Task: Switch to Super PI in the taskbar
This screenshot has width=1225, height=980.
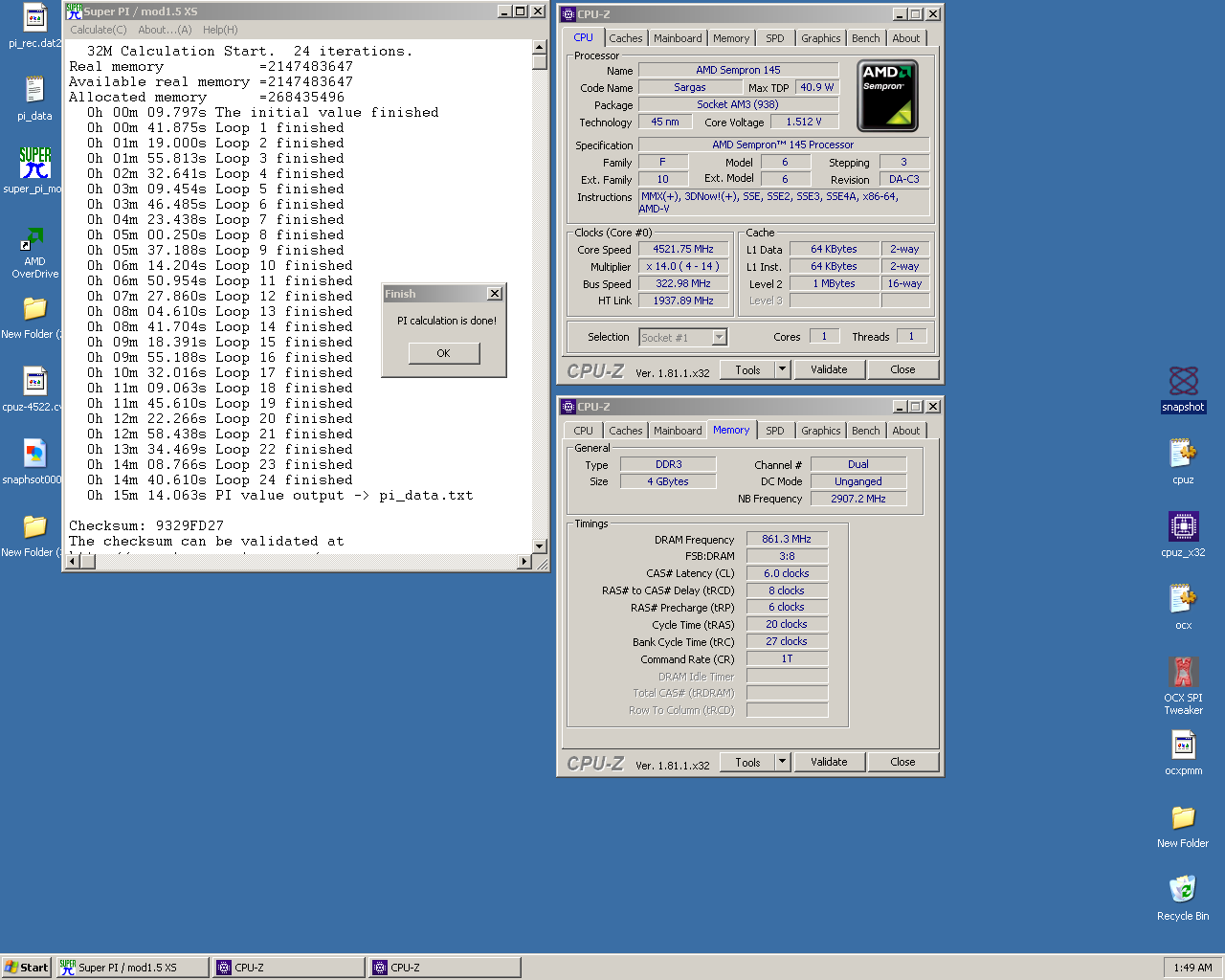Action: 131,968
